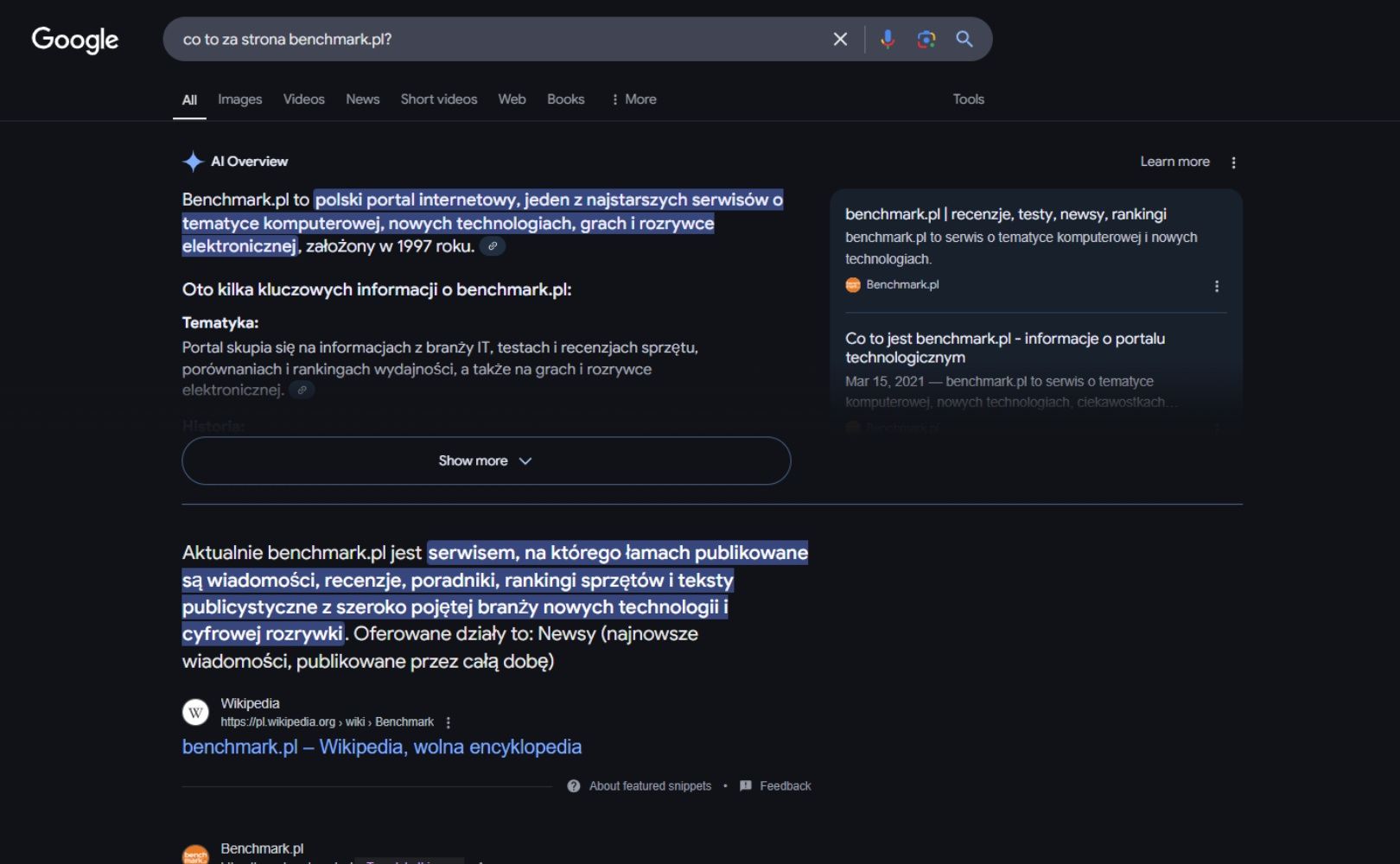Open About featured snippets link
The width and height of the screenshot is (1400, 864).
650,786
